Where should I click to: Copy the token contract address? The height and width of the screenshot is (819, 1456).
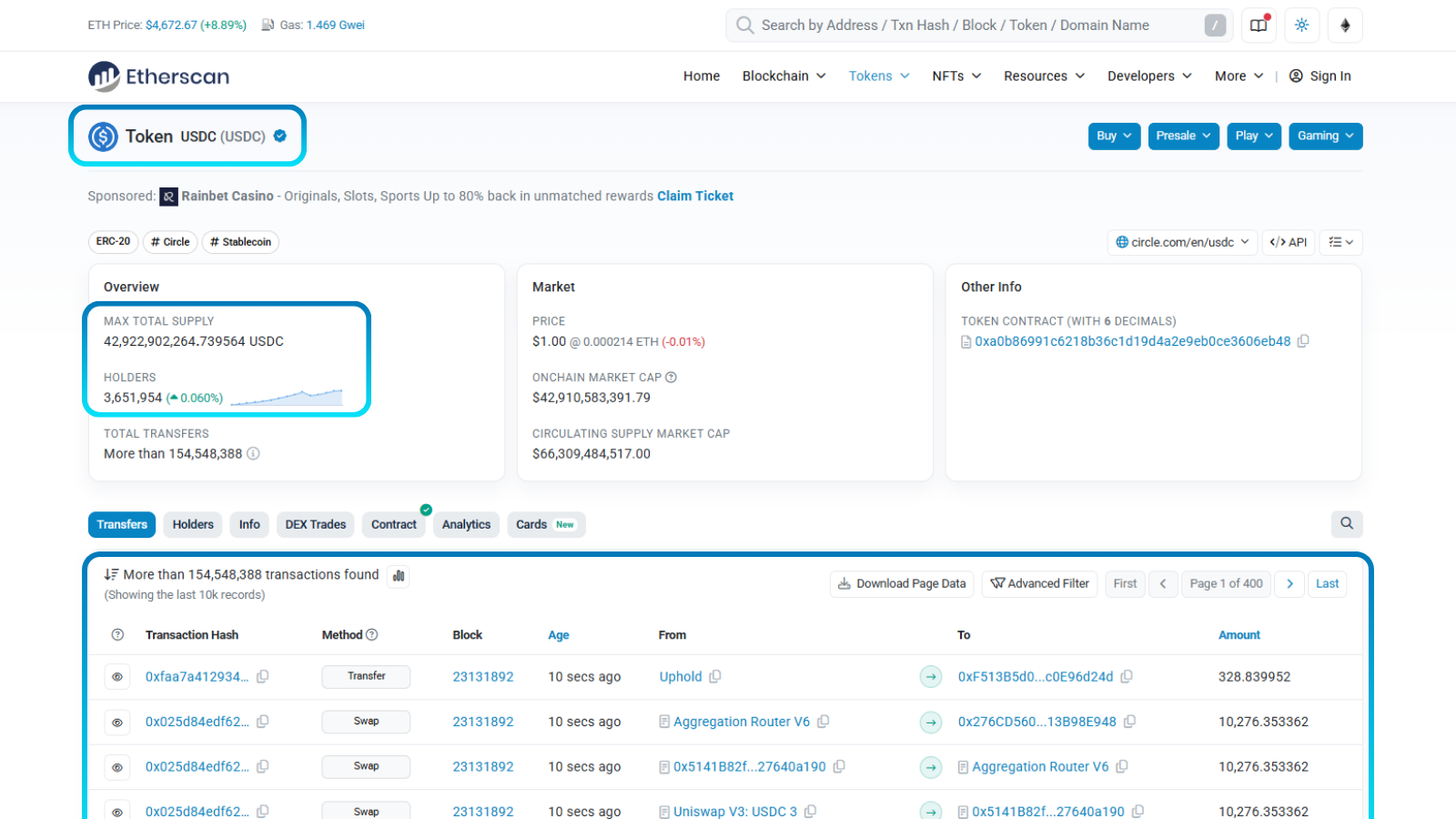tap(1303, 341)
